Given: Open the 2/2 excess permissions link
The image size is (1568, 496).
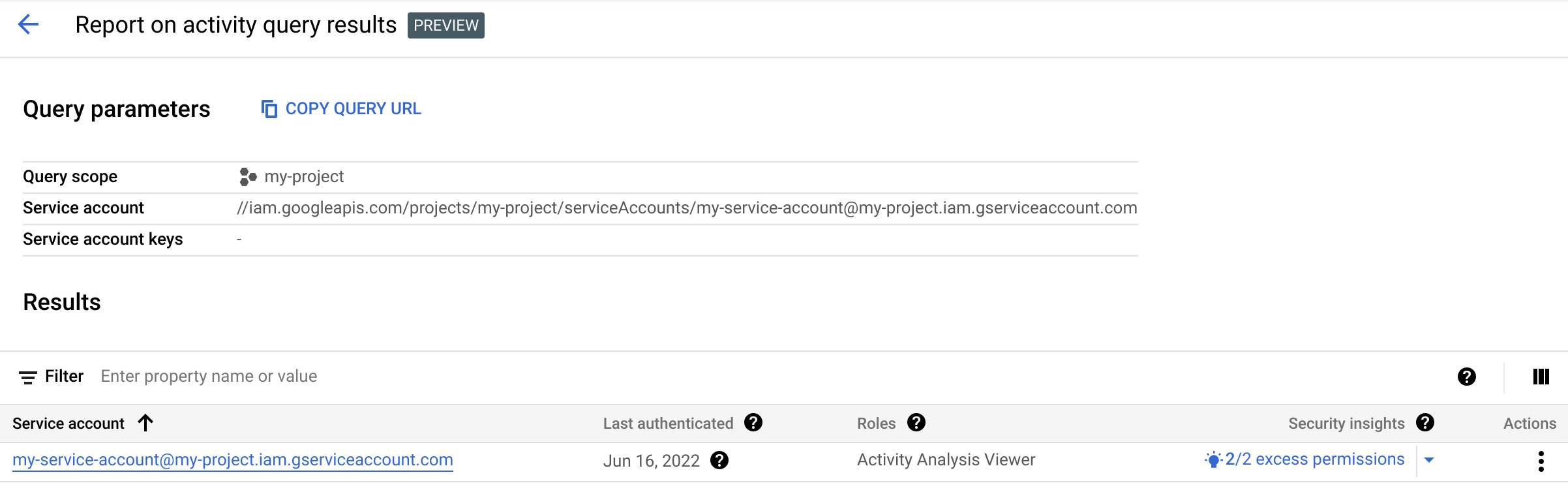Looking at the screenshot, I should click(x=1314, y=459).
